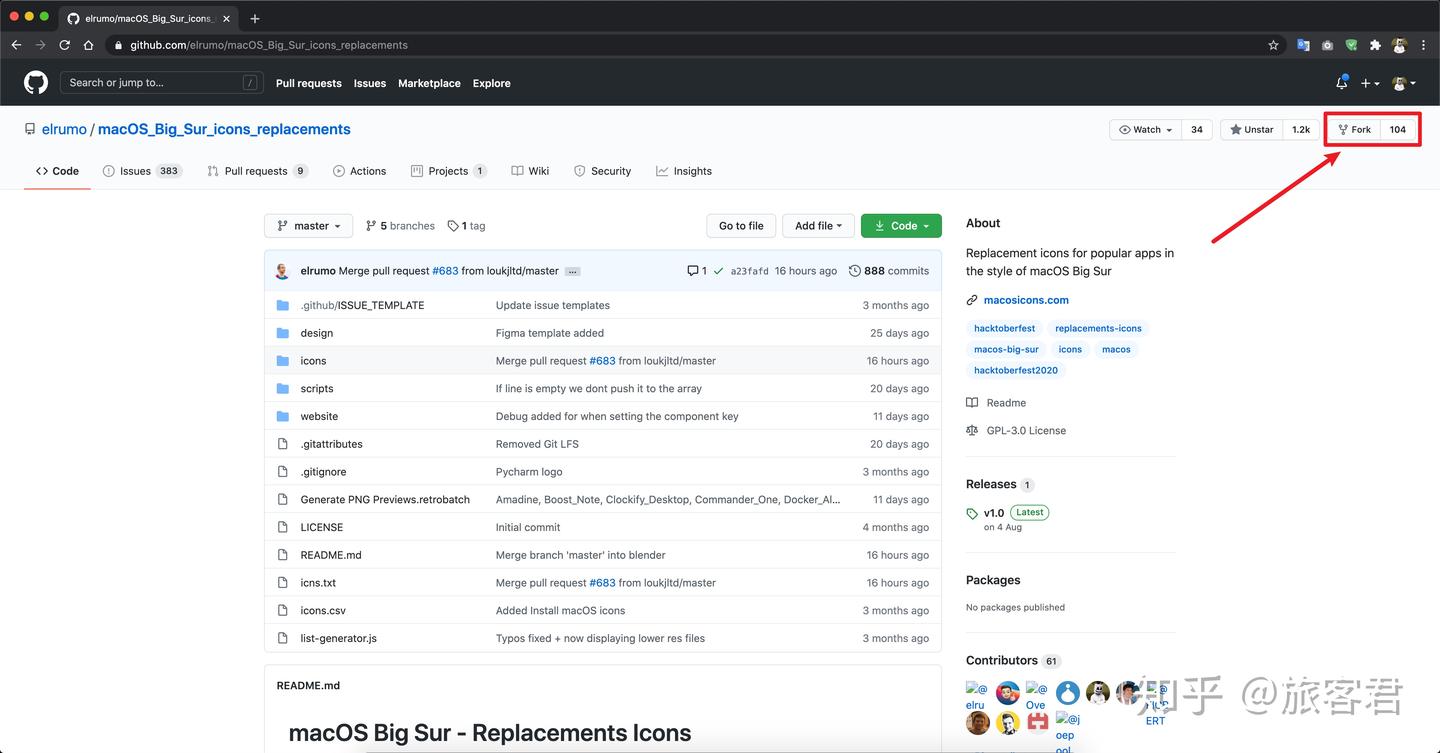The height and width of the screenshot is (753, 1440).
Task: Open the master branch selector
Action: (308, 226)
